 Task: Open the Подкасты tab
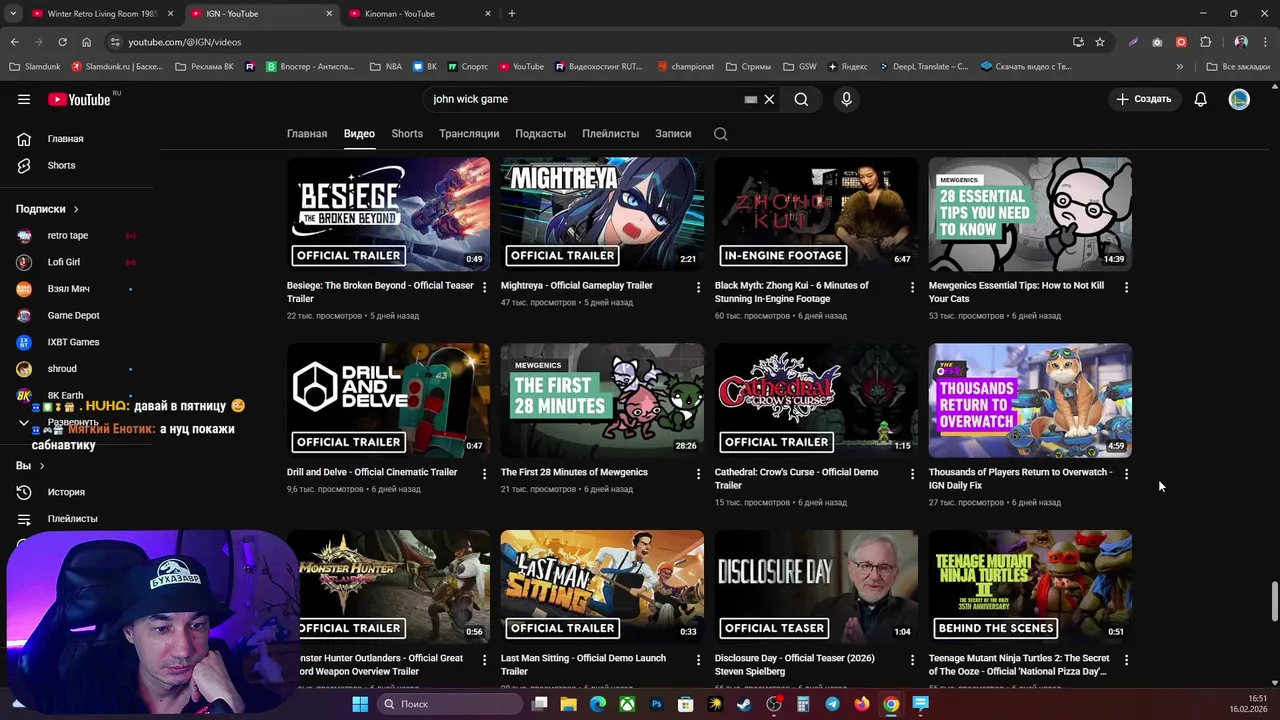(x=540, y=134)
